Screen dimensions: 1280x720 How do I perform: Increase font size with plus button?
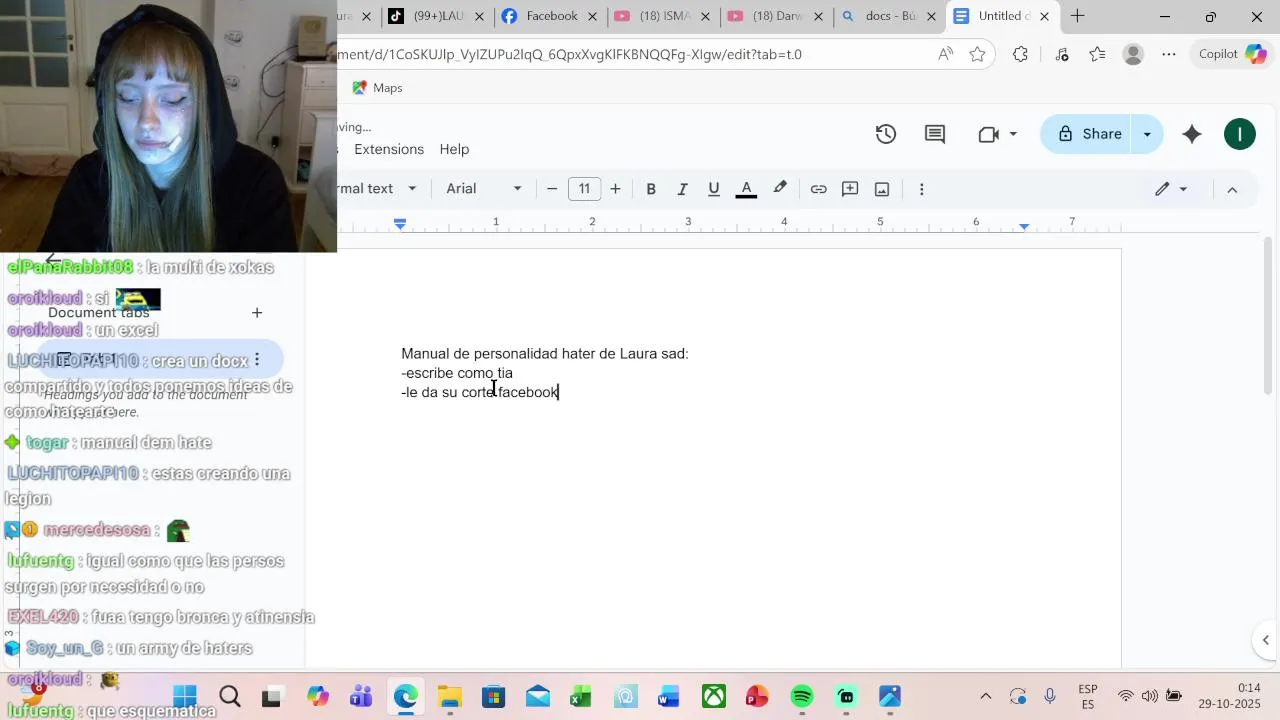click(615, 189)
